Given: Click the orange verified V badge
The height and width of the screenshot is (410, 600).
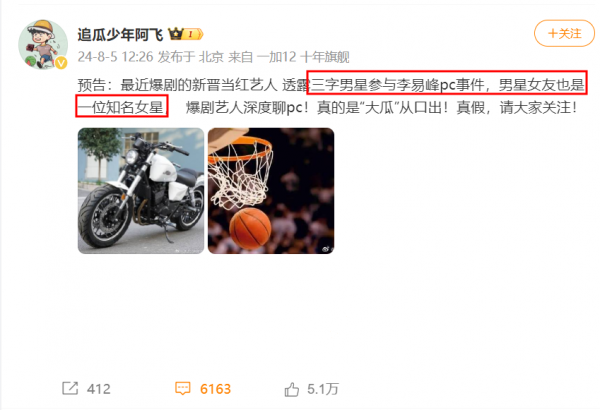Looking at the screenshot, I should coord(61,62).
